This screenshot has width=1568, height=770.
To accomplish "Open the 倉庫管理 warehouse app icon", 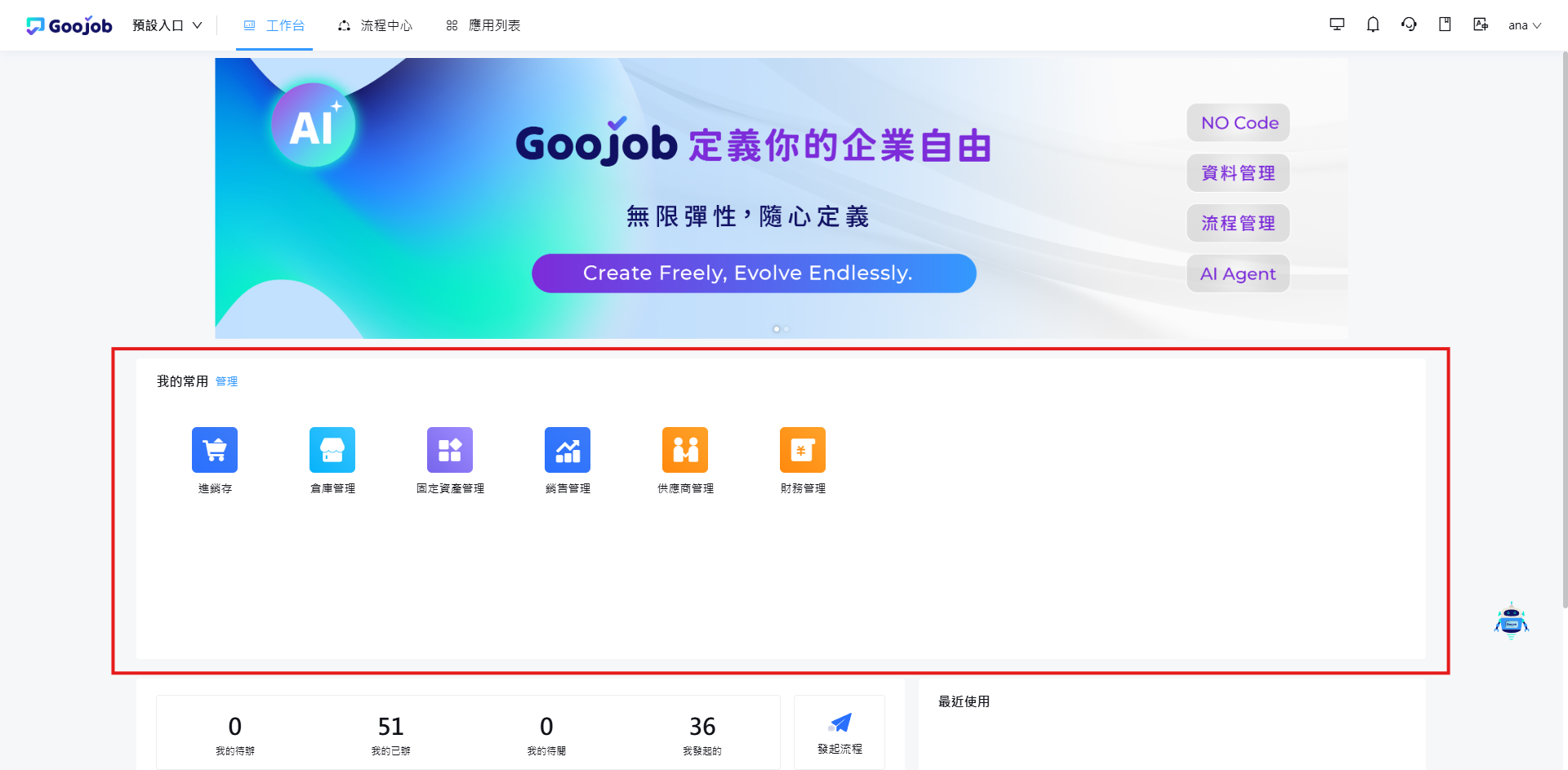I will coord(332,450).
